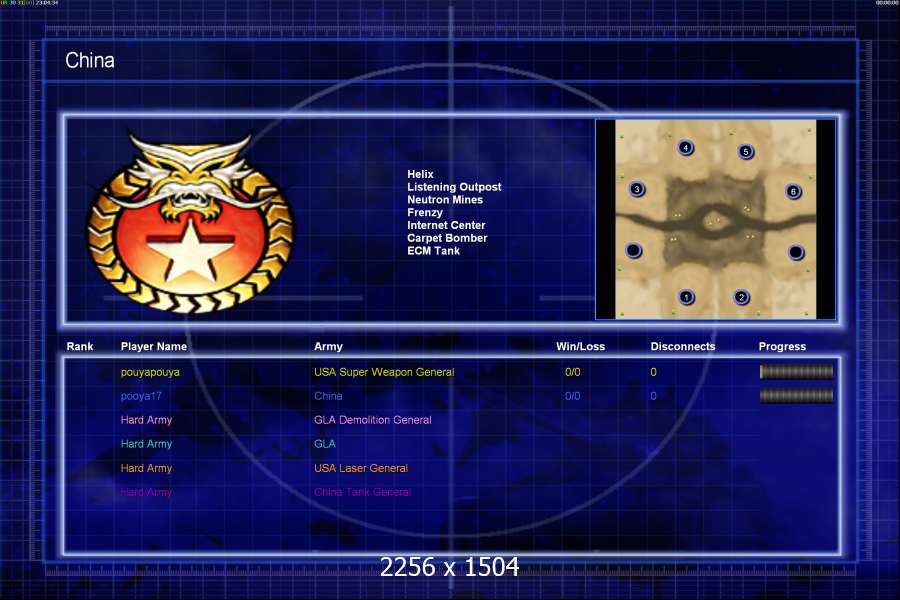Select Hard Army in USA Laser General row
The image size is (900, 600).
pos(146,468)
